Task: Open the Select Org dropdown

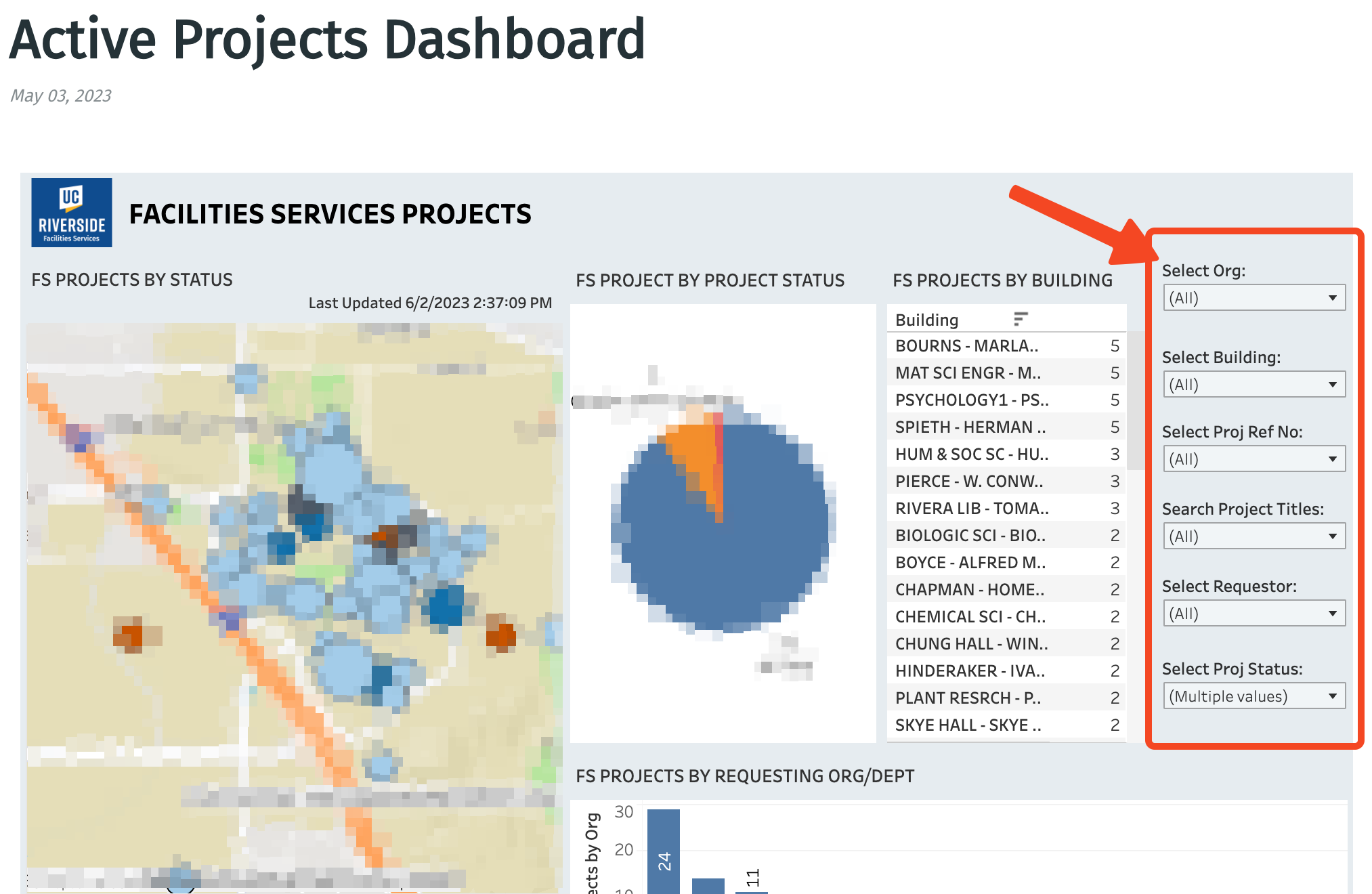Action: 1253,298
